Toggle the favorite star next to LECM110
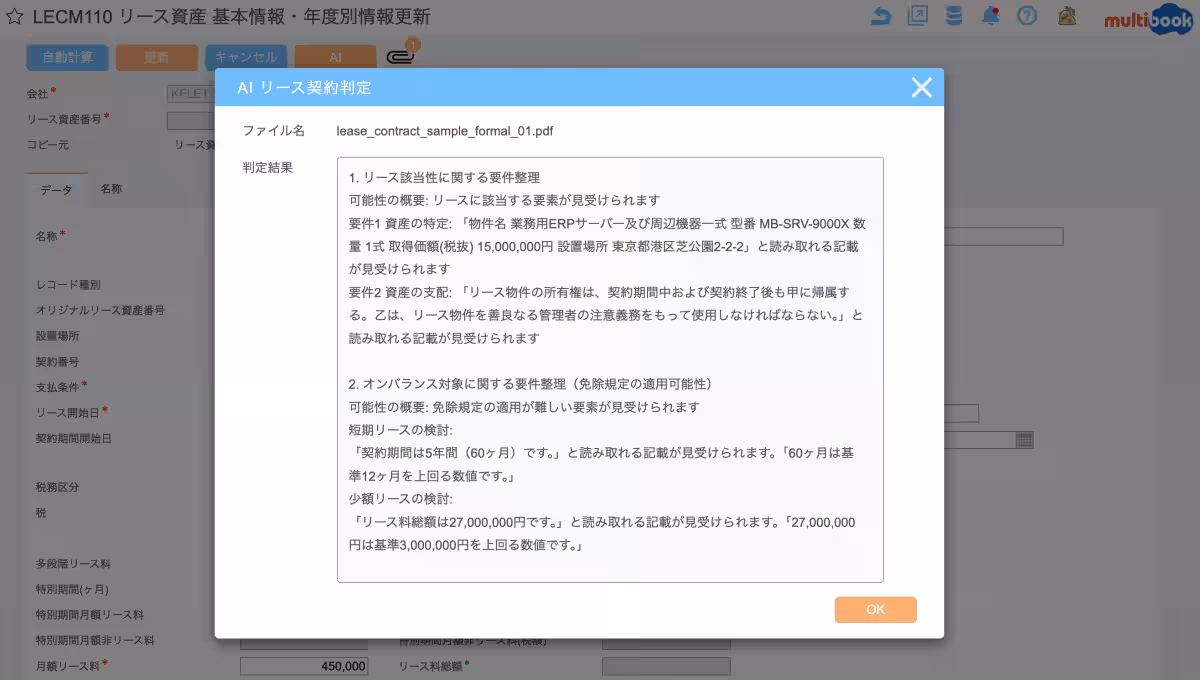Screen dimensions: 1200x680 click(x=14, y=15)
